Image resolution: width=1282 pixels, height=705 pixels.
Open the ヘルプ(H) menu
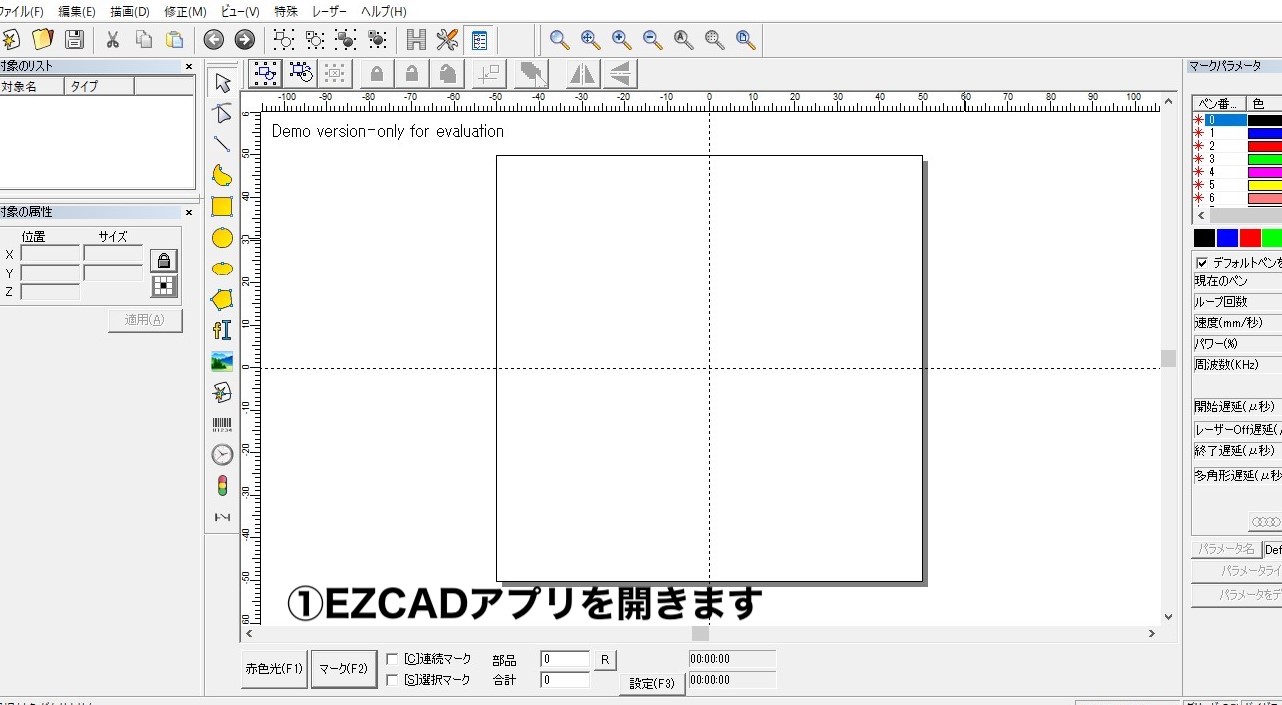pyautogui.click(x=384, y=12)
